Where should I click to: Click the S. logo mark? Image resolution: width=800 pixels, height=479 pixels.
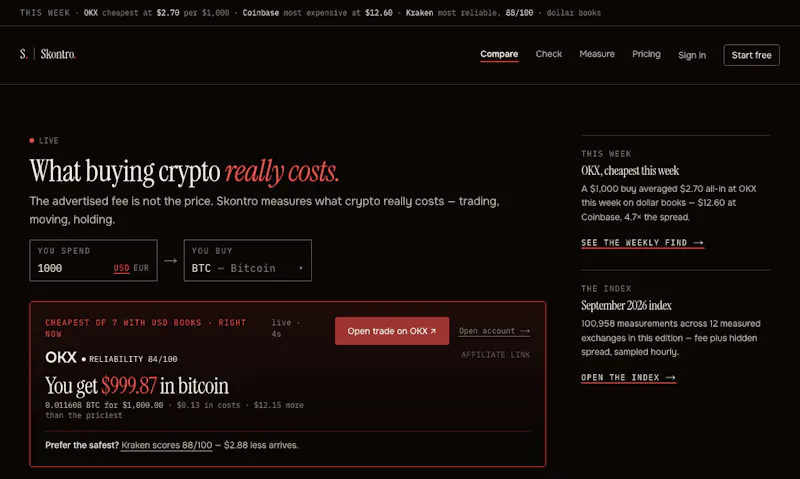pos(23,54)
